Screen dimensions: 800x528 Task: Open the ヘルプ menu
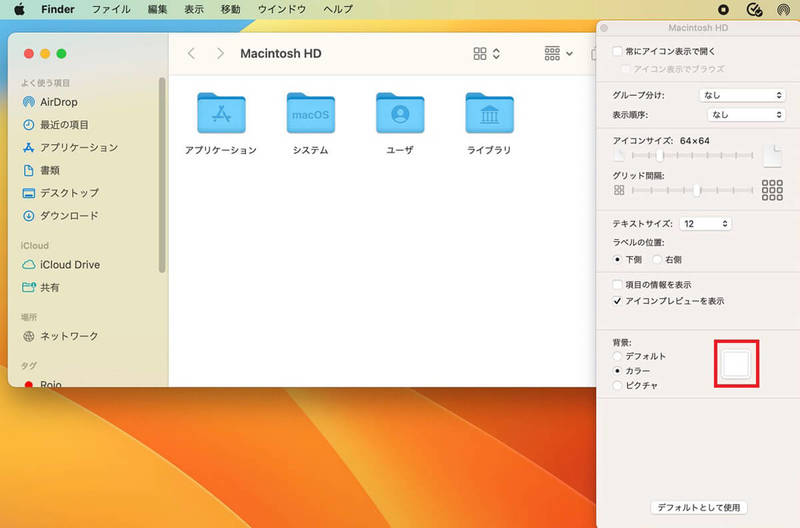(338, 9)
